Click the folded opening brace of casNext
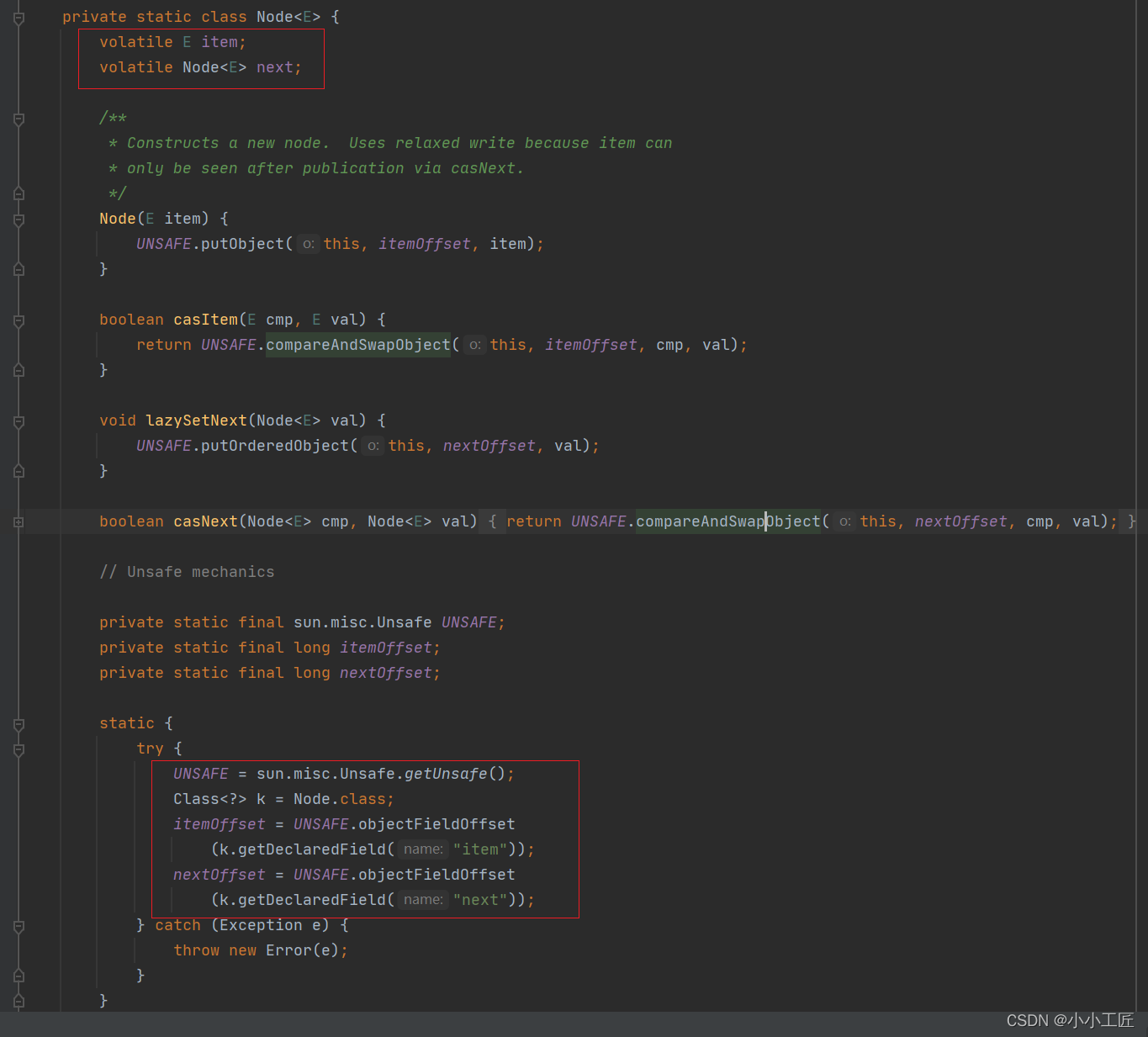Screen dimensions: 1148x1037 pyautogui.click(x=493, y=521)
